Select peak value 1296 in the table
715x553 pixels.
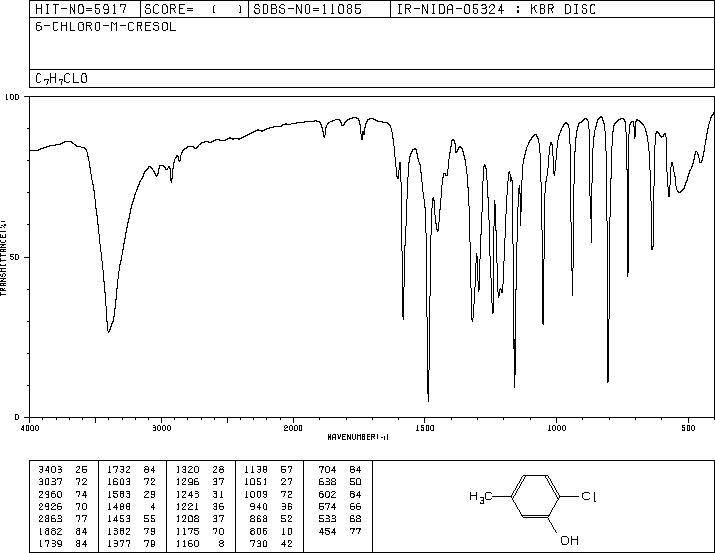click(x=187, y=482)
